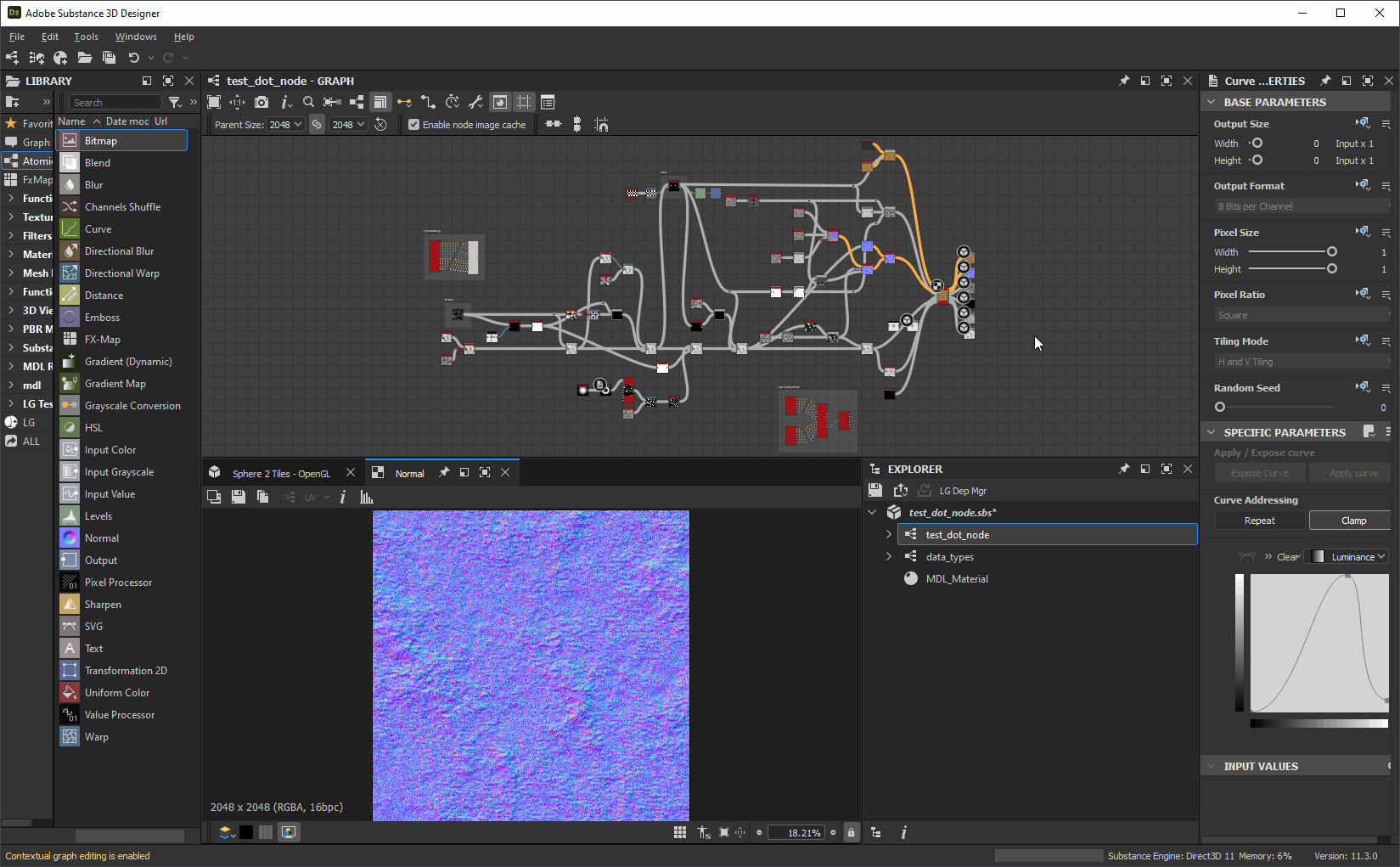Image resolution: width=1400 pixels, height=867 pixels.
Task: Click the wrench tools icon in graph toolbar
Action: click(475, 102)
